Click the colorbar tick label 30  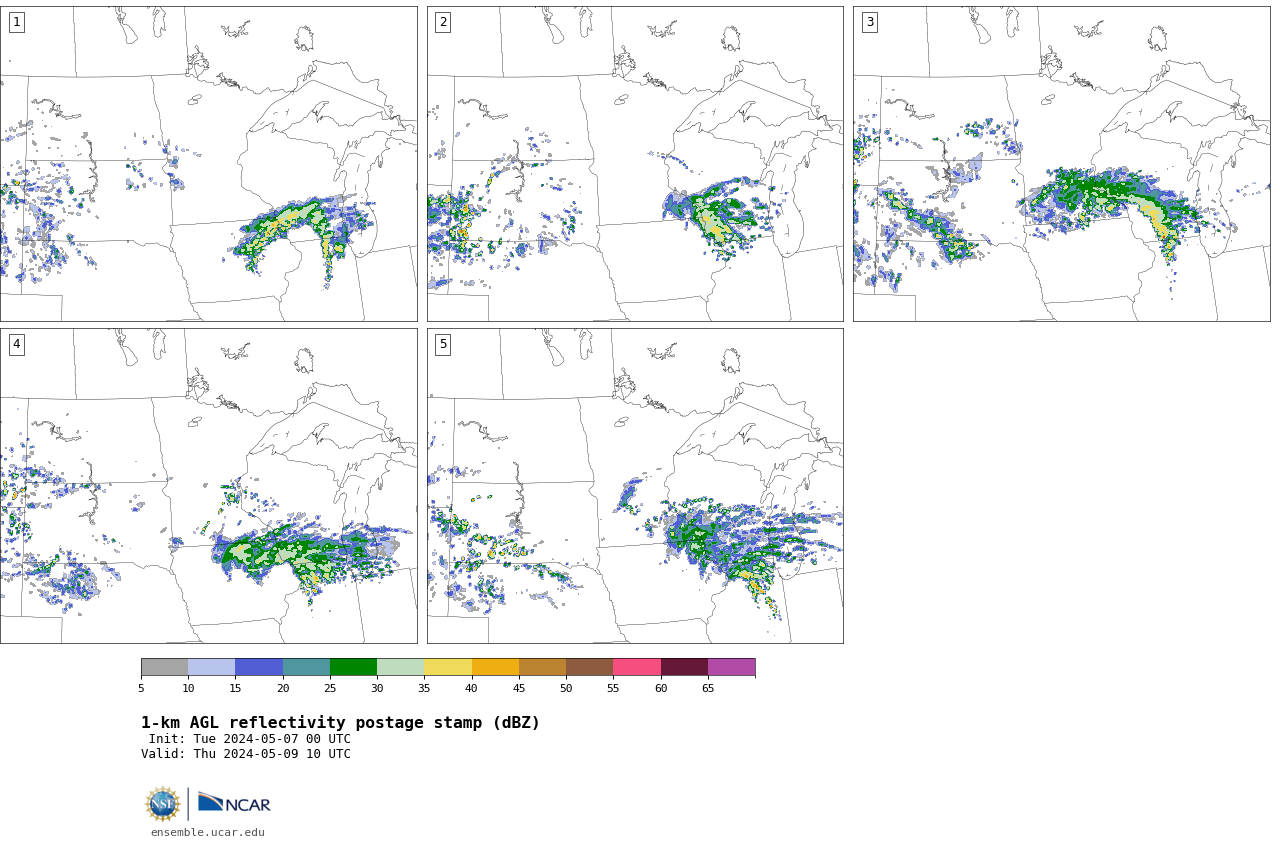[x=377, y=688]
